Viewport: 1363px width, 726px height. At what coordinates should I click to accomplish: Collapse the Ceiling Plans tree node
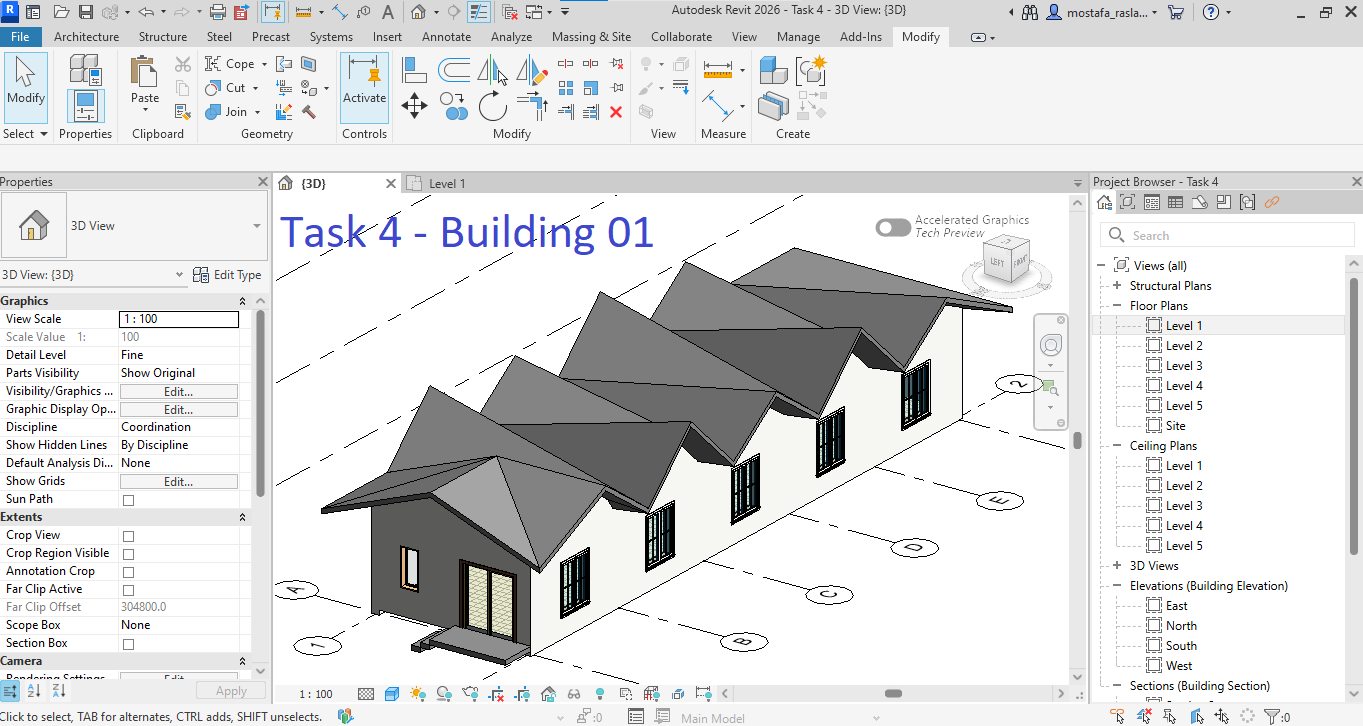tap(1117, 446)
